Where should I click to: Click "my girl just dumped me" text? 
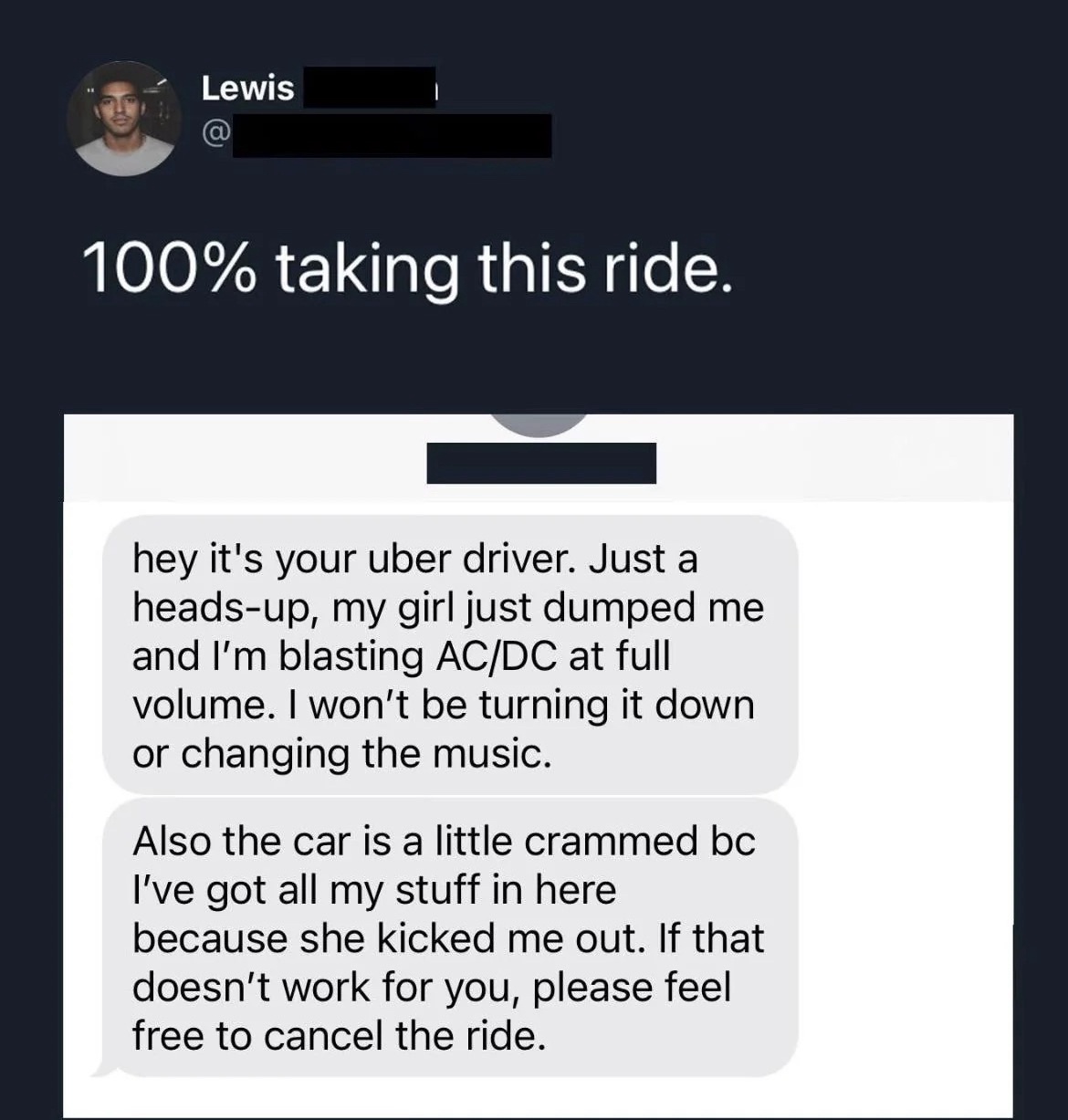point(548,608)
